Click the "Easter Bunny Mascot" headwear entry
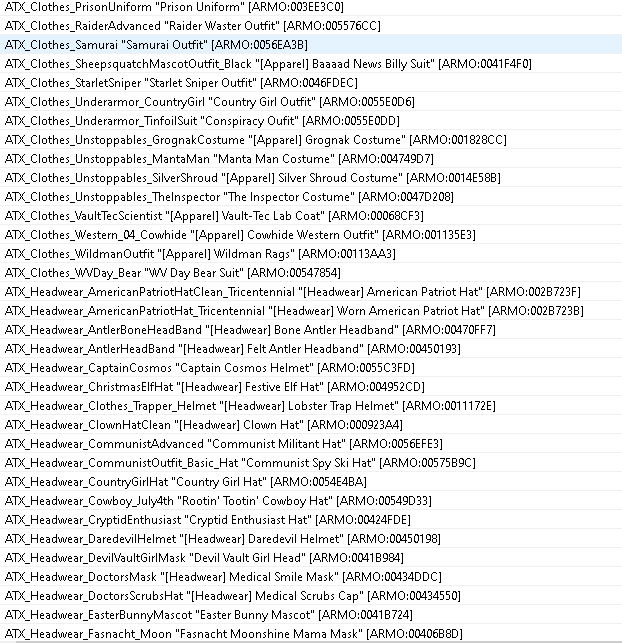This screenshot has width=622, height=643. (311, 614)
